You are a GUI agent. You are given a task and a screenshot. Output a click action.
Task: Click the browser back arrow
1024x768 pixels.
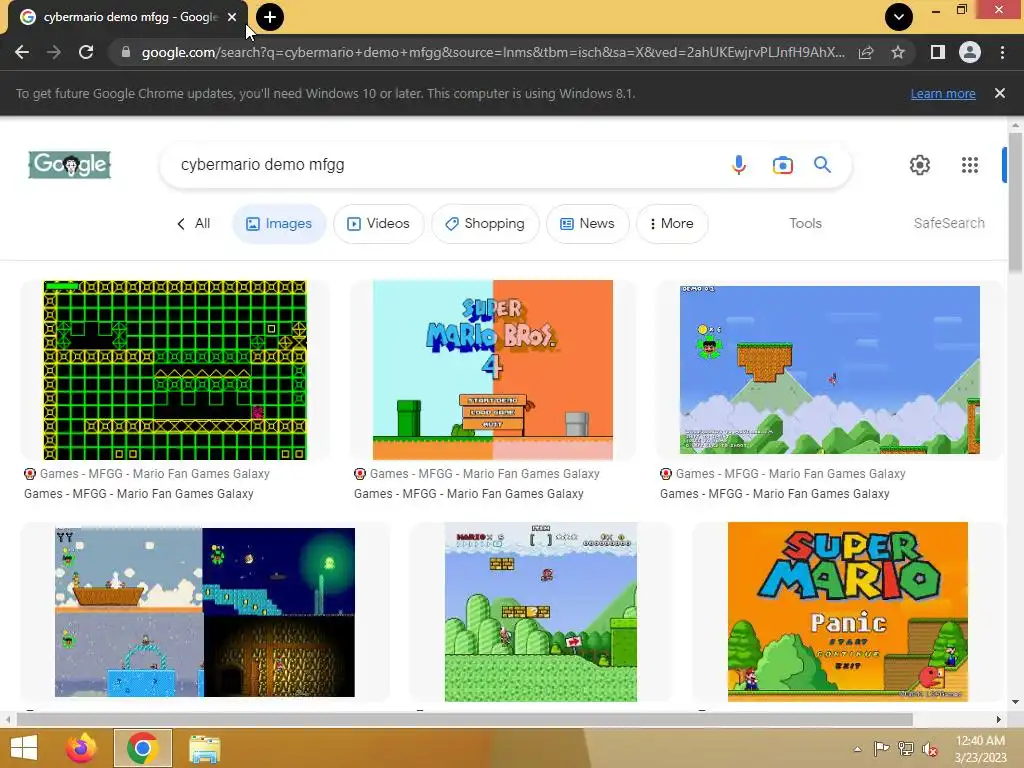22,52
